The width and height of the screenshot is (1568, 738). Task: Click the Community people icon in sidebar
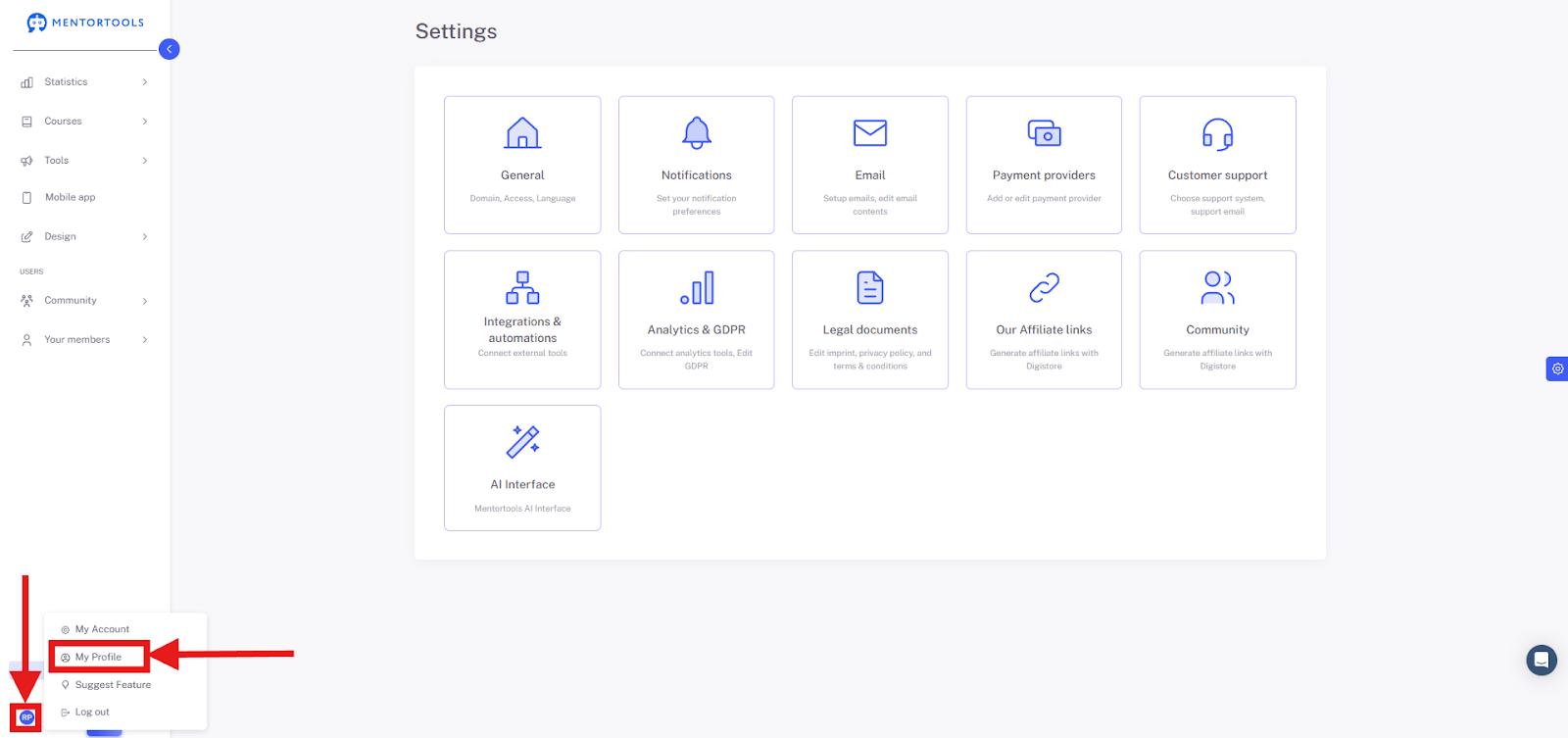click(26, 301)
